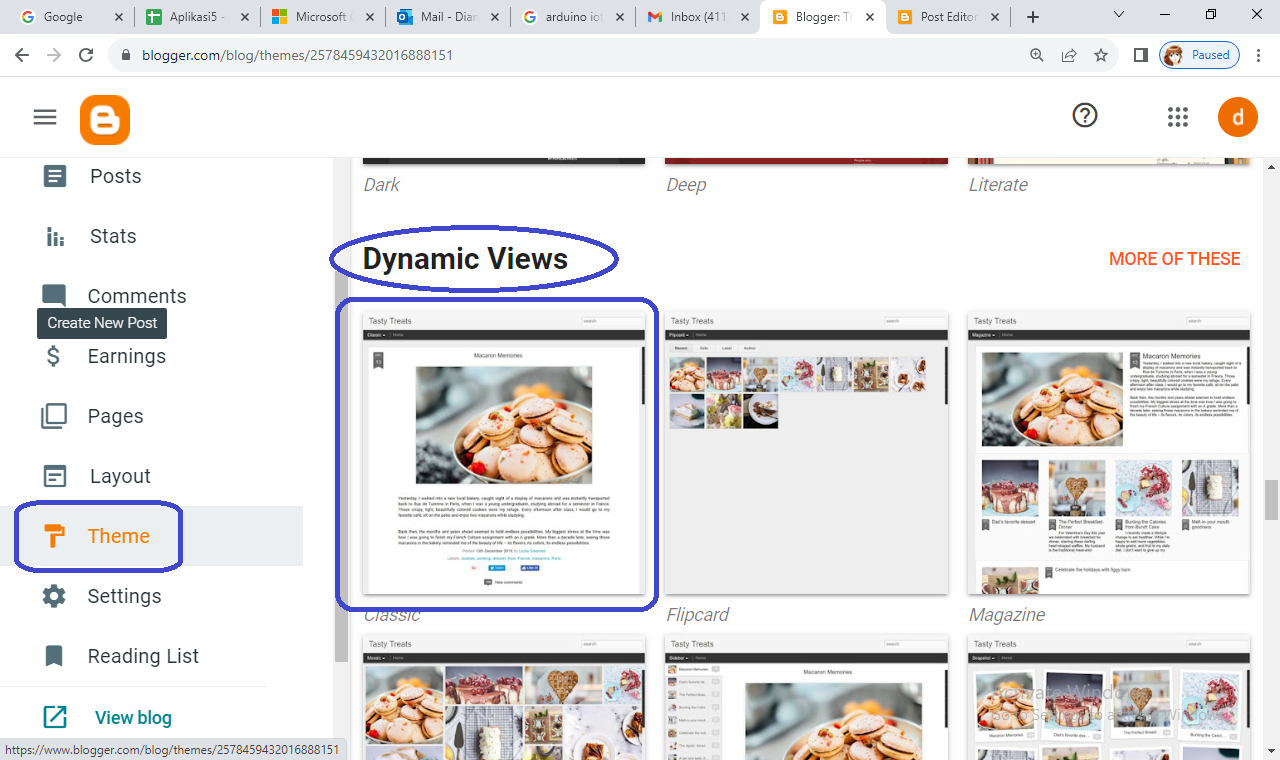Click the Settings gear icon

54,596
